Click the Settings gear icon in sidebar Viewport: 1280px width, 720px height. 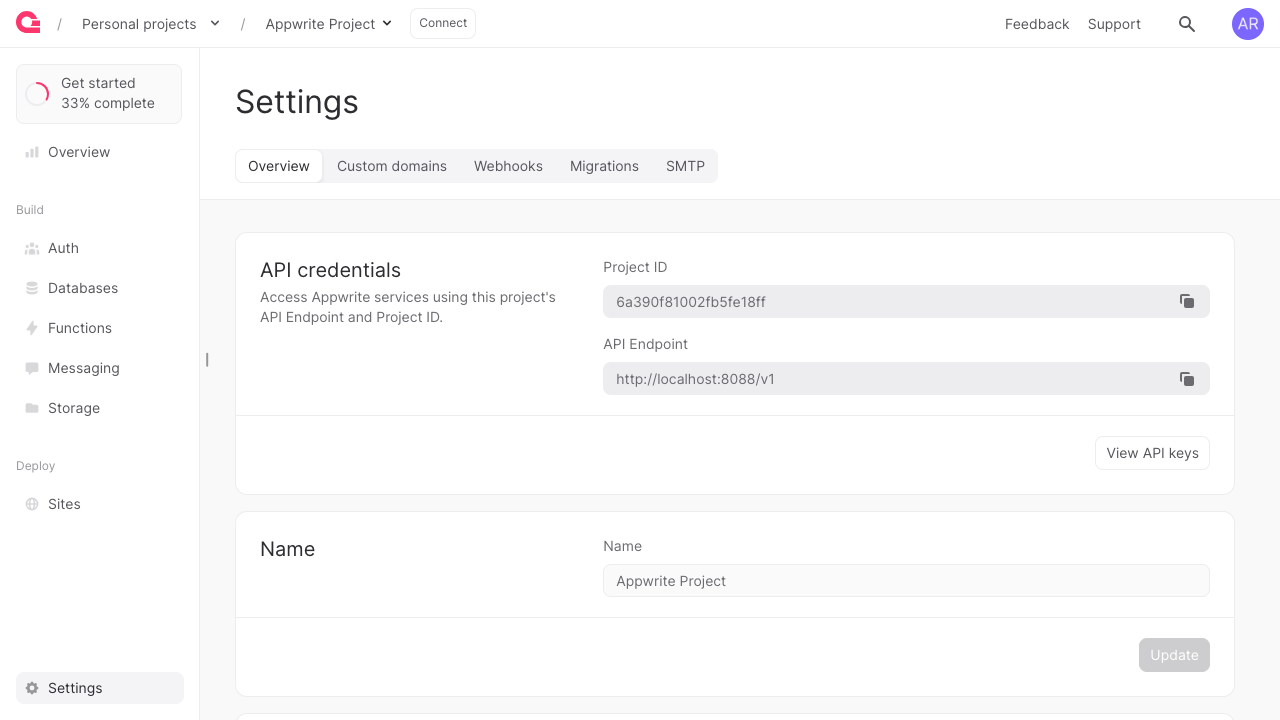[32, 688]
